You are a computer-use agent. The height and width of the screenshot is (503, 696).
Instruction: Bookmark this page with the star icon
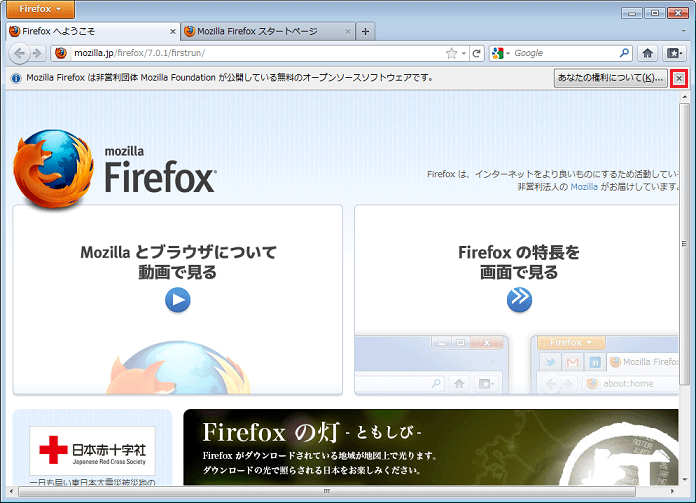point(451,53)
